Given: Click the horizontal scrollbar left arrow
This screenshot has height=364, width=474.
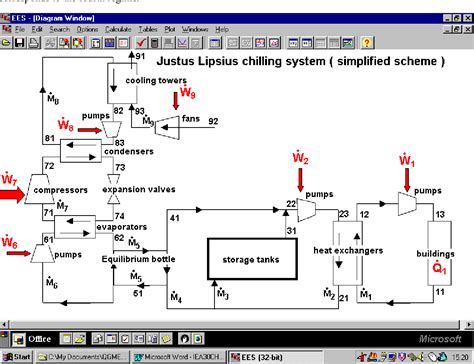Looking at the screenshot, I should click(4, 324).
